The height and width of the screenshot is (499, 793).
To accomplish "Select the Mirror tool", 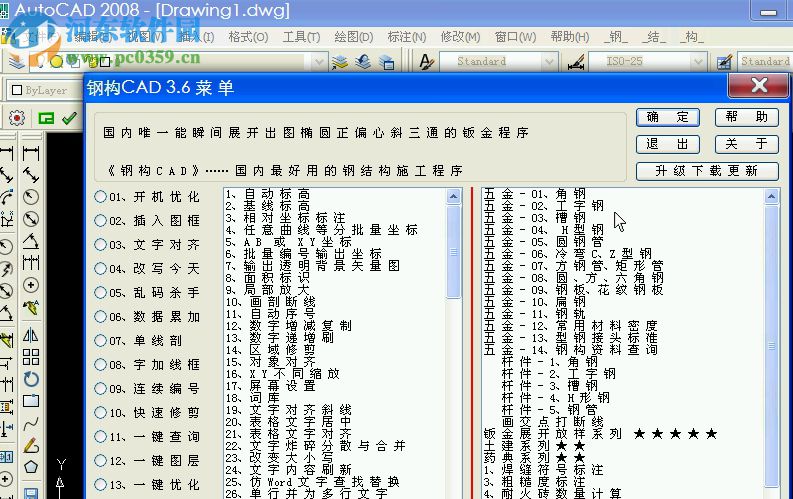I will pos(31,335).
